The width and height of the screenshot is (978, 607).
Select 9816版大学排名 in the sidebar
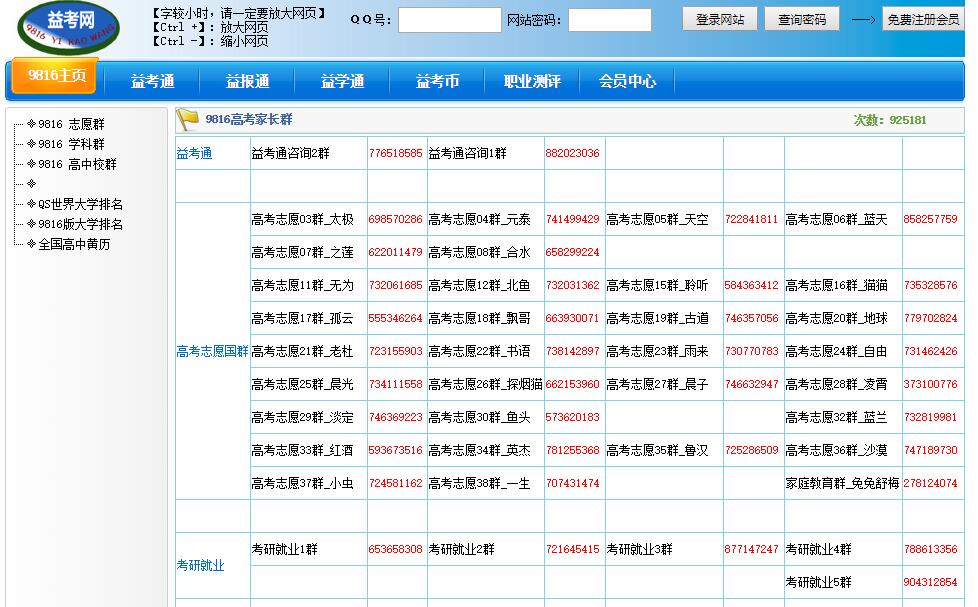coord(81,224)
